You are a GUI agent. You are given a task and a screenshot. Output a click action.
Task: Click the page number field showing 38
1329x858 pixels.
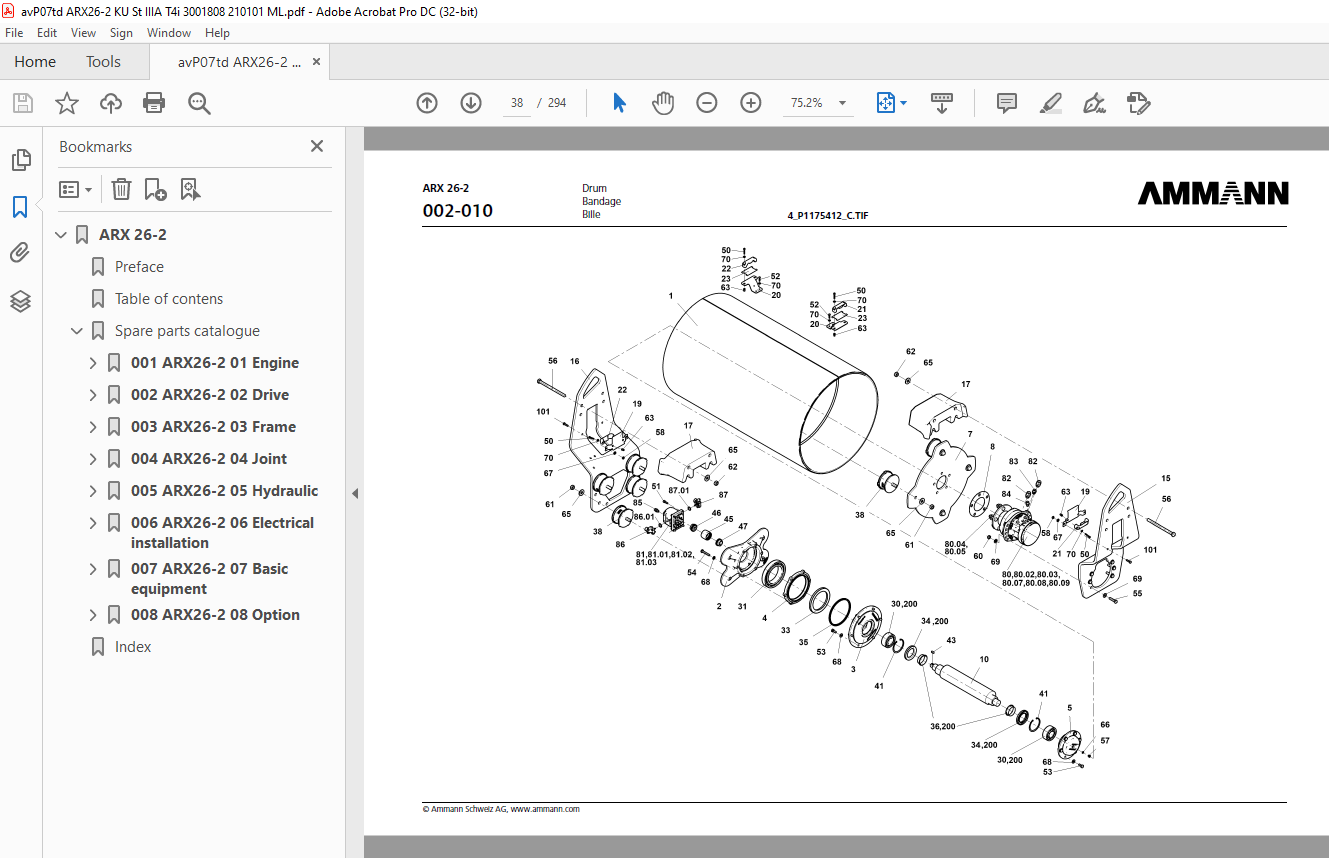pos(516,103)
